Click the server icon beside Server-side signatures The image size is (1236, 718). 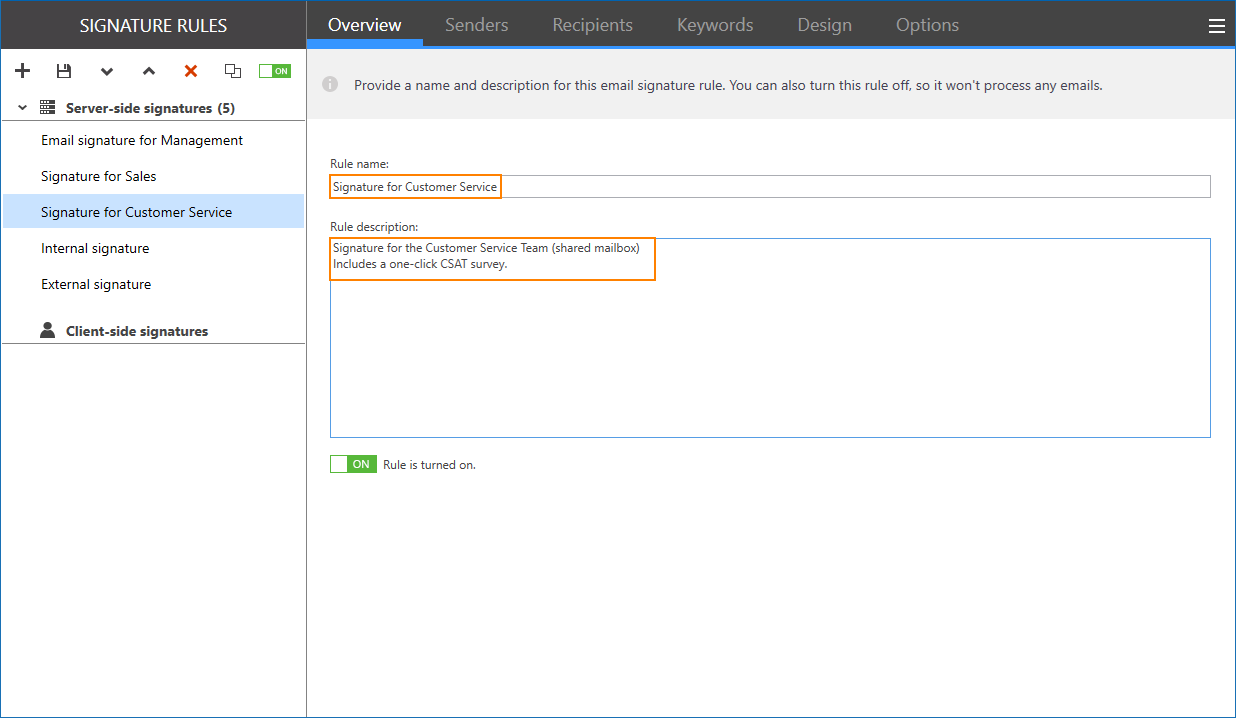(x=46, y=106)
